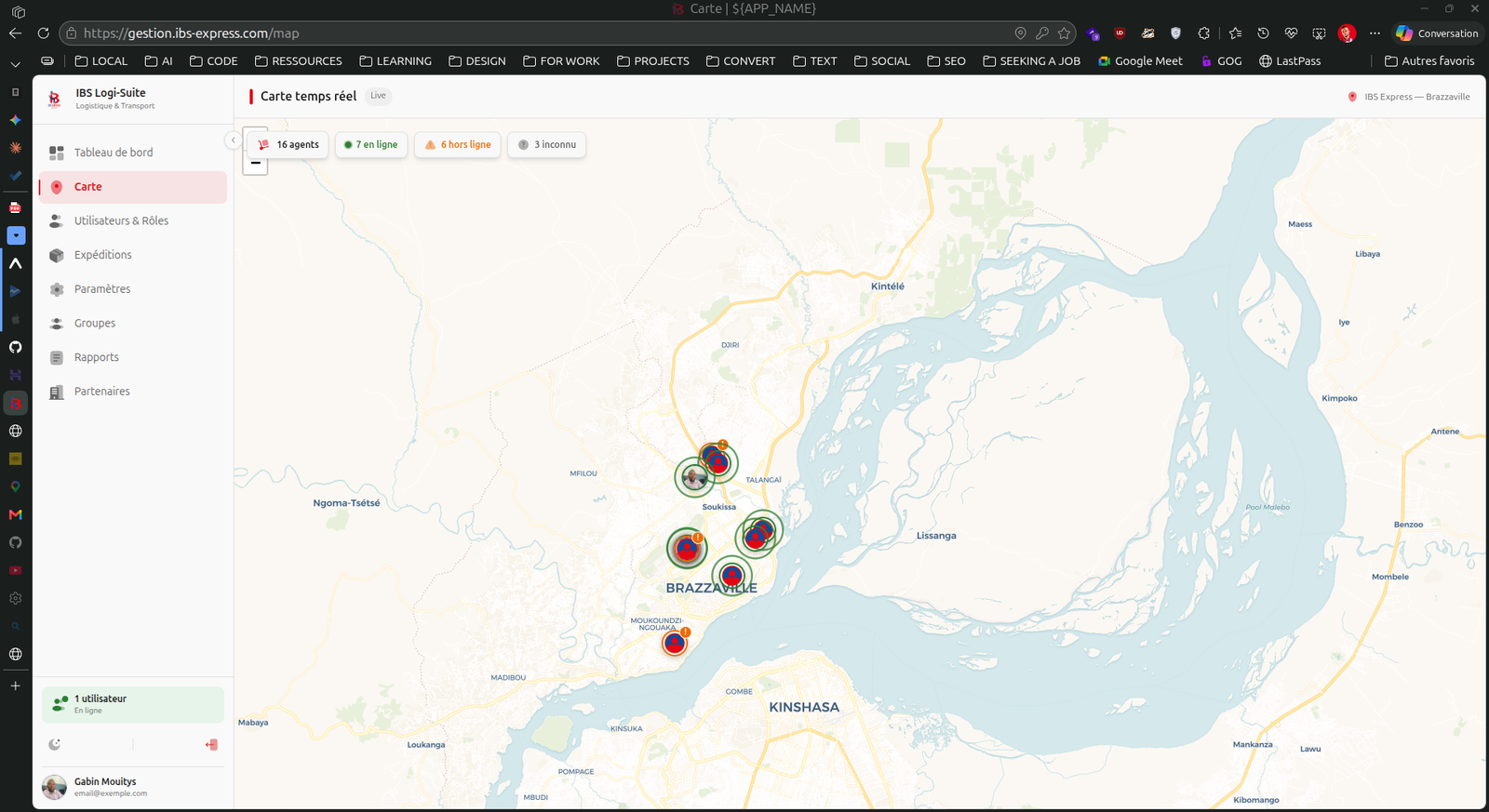Image resolution: width=1489 pixels, height=812 pixels.
Task: Open saved passwords key icon
Action: 1042,33
